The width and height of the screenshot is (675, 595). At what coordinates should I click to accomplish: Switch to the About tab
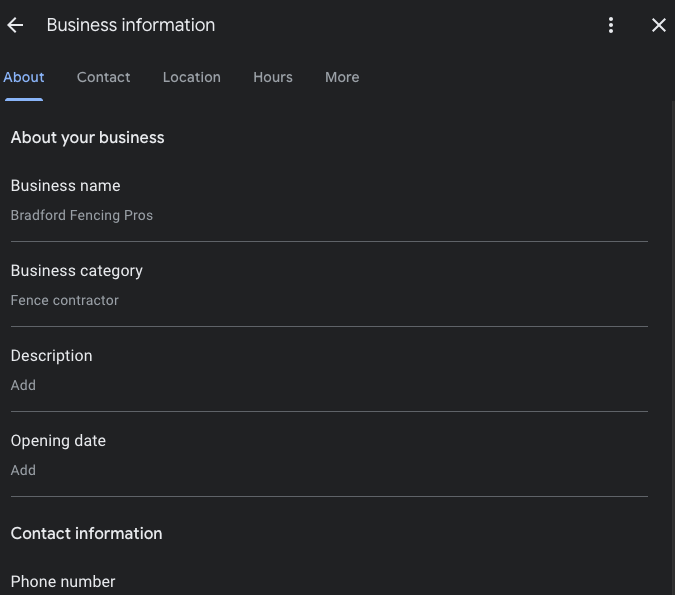(x=24, y=77)
